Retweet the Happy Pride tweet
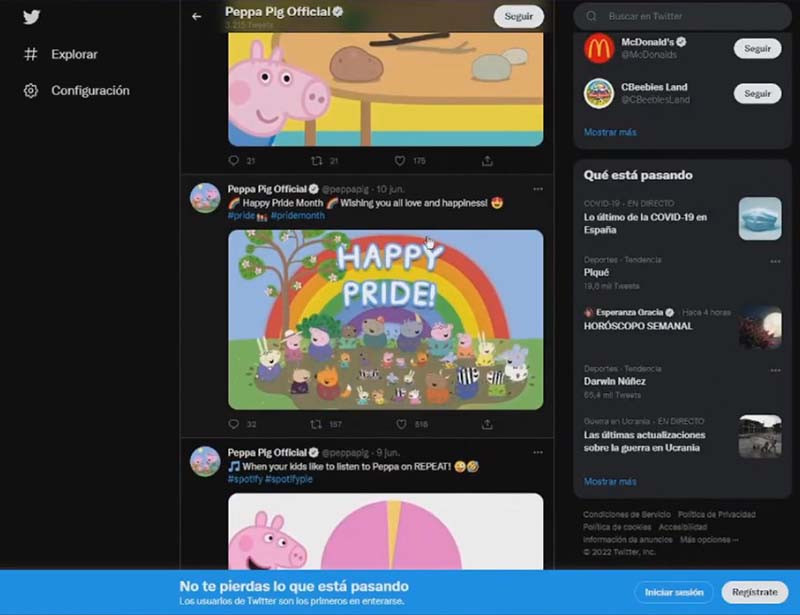 (x=316, y=424)
